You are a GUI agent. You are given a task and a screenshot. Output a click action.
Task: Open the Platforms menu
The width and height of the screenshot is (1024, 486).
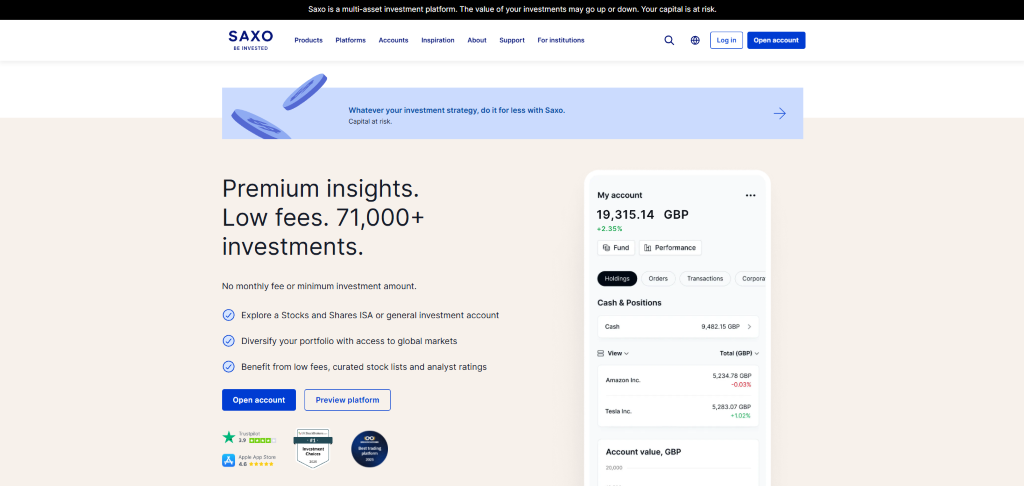tap(351, 40)
